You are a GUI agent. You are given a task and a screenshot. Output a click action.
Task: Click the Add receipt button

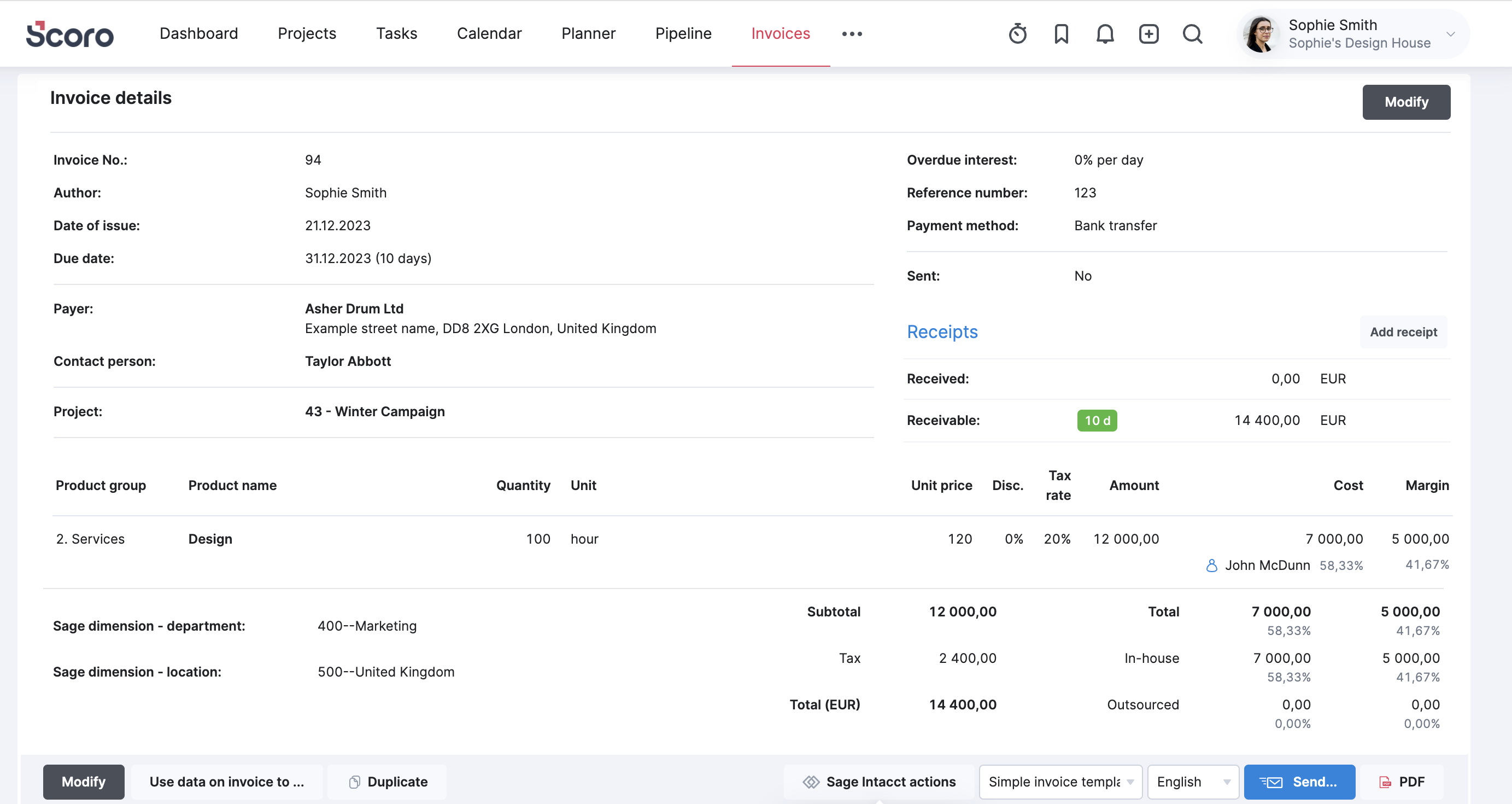click(x=1403, y=332)
